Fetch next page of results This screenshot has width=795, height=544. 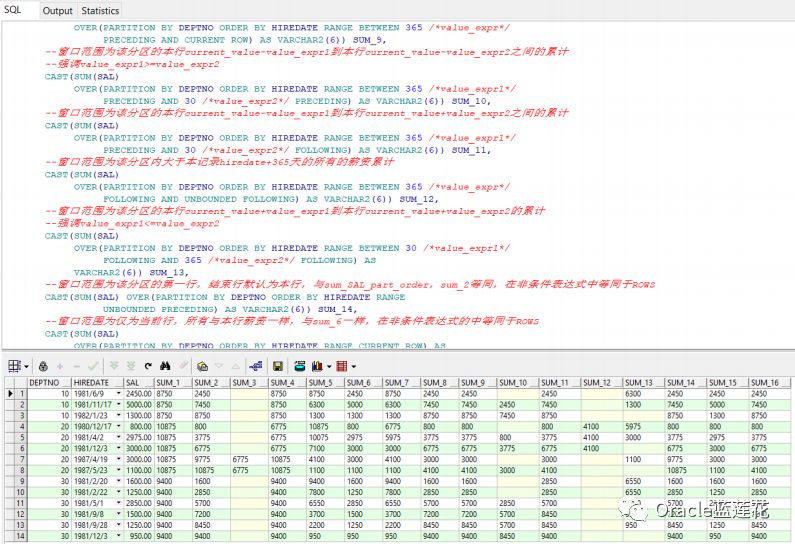pos(114,366)
